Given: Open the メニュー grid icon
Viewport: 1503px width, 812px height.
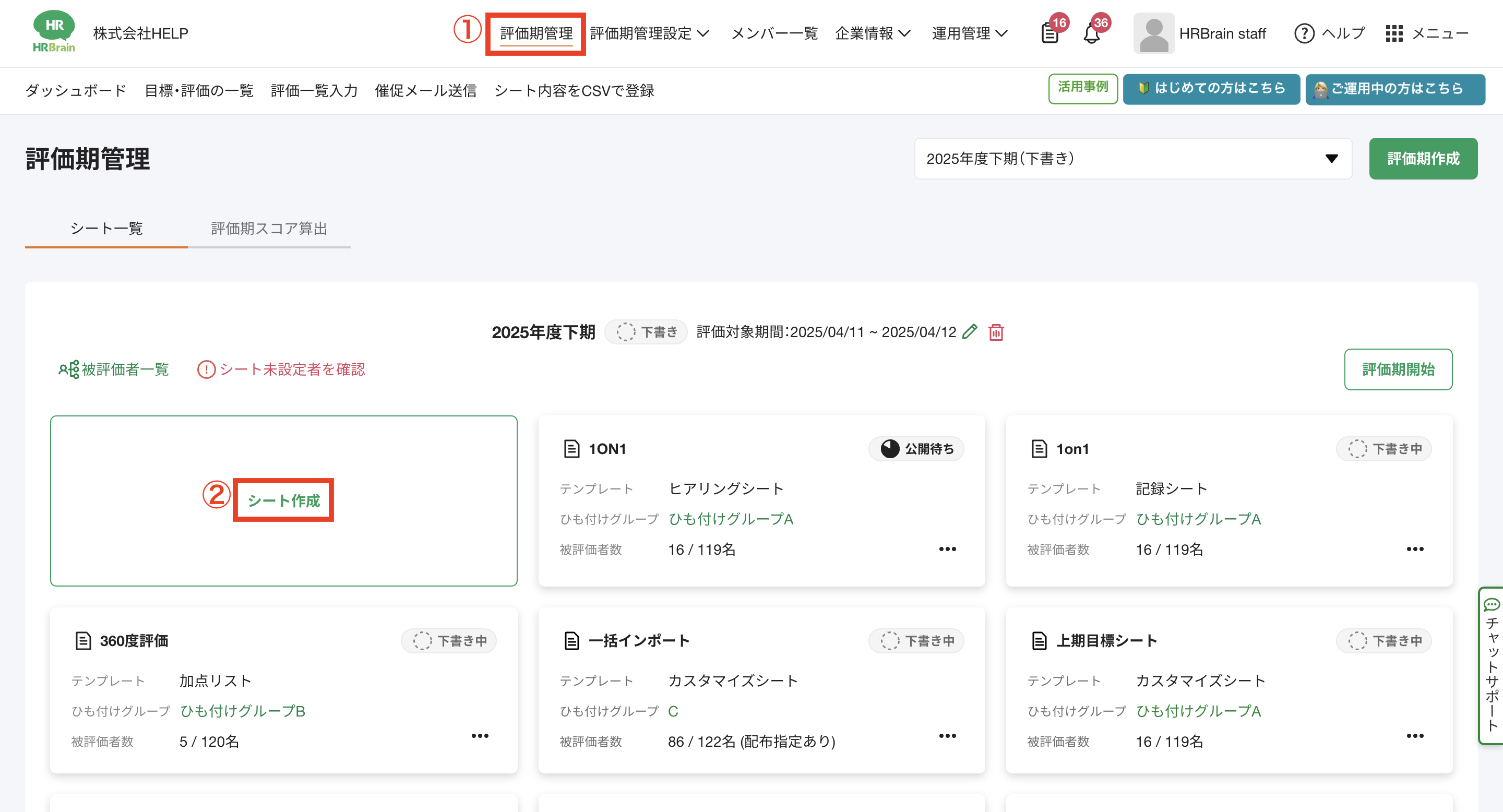Looking at the screenshot, I should pyautogui.click(x=1394, y=33).
